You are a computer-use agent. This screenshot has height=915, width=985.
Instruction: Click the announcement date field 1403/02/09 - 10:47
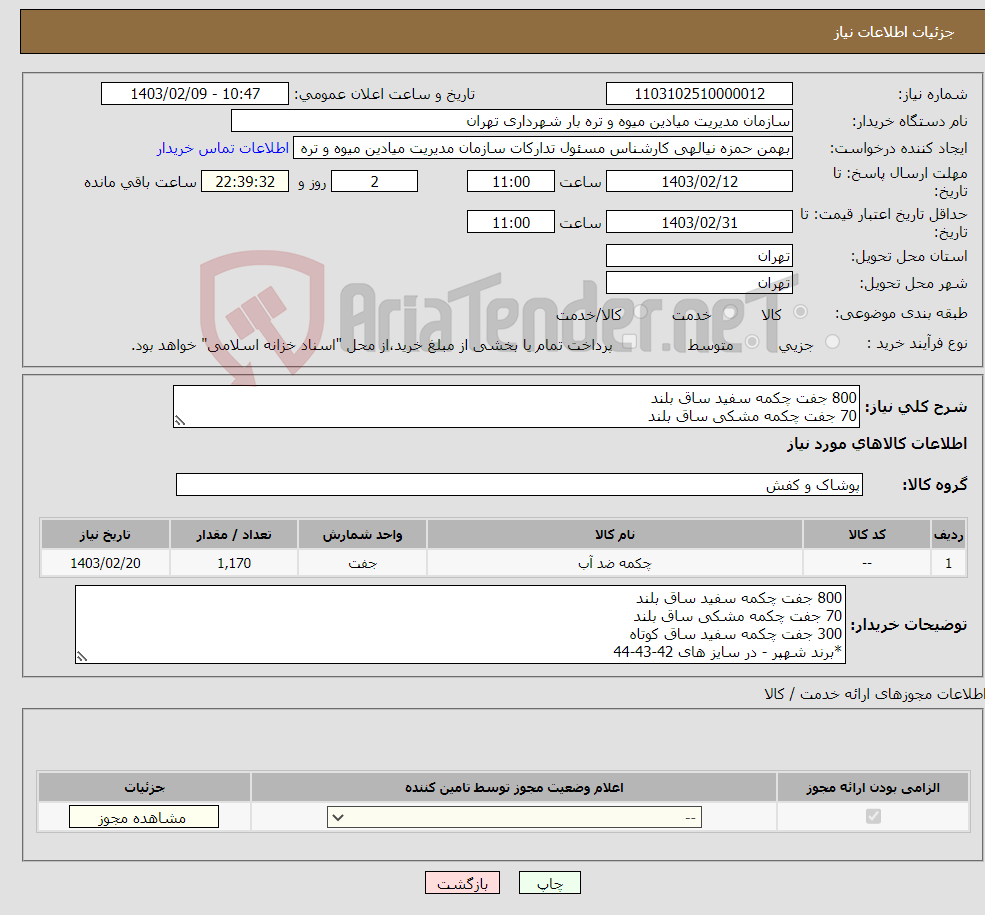tap(195, 94)
